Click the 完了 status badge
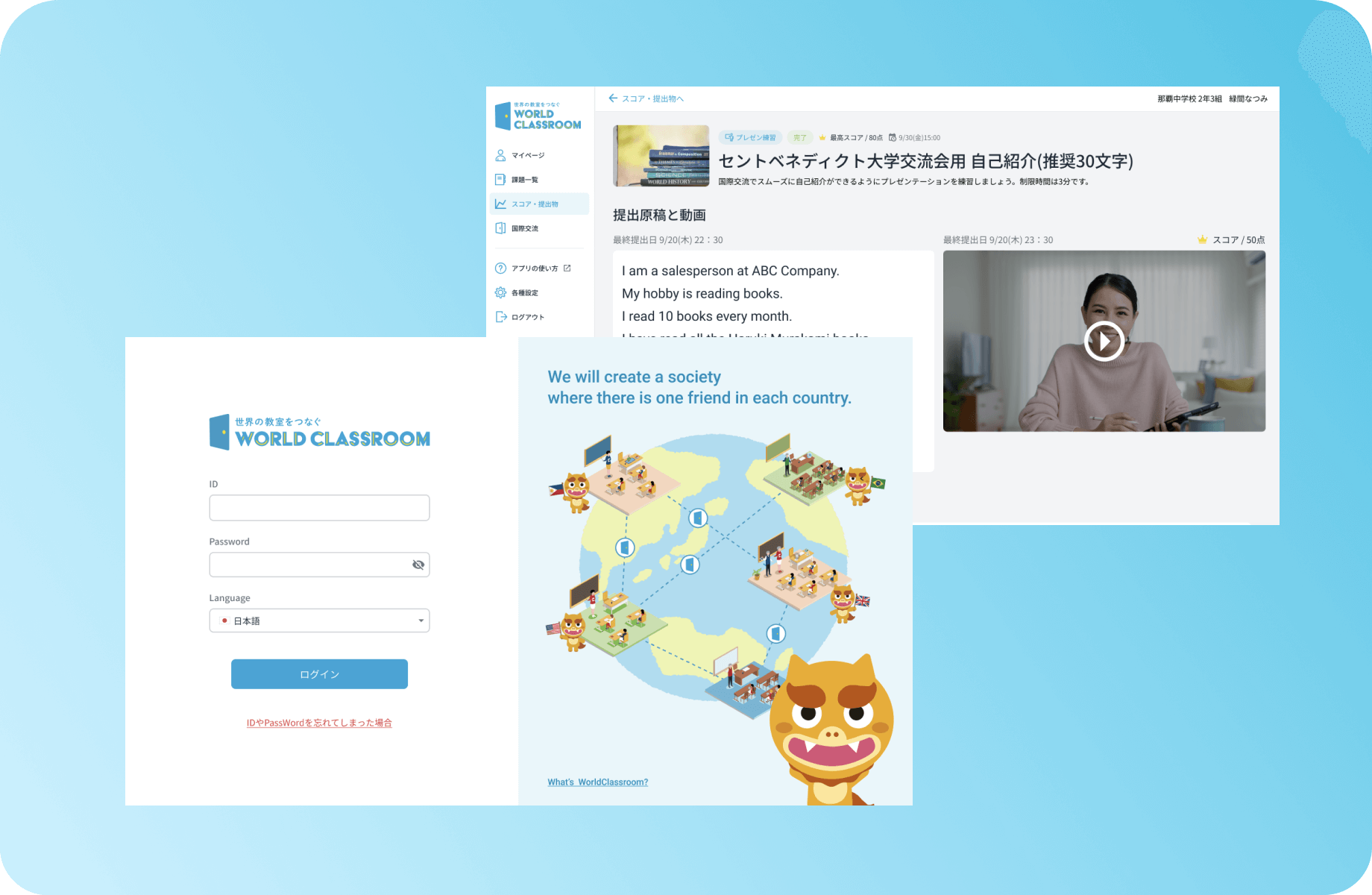Screen dimensions: 1372x895 click(799, 137)
